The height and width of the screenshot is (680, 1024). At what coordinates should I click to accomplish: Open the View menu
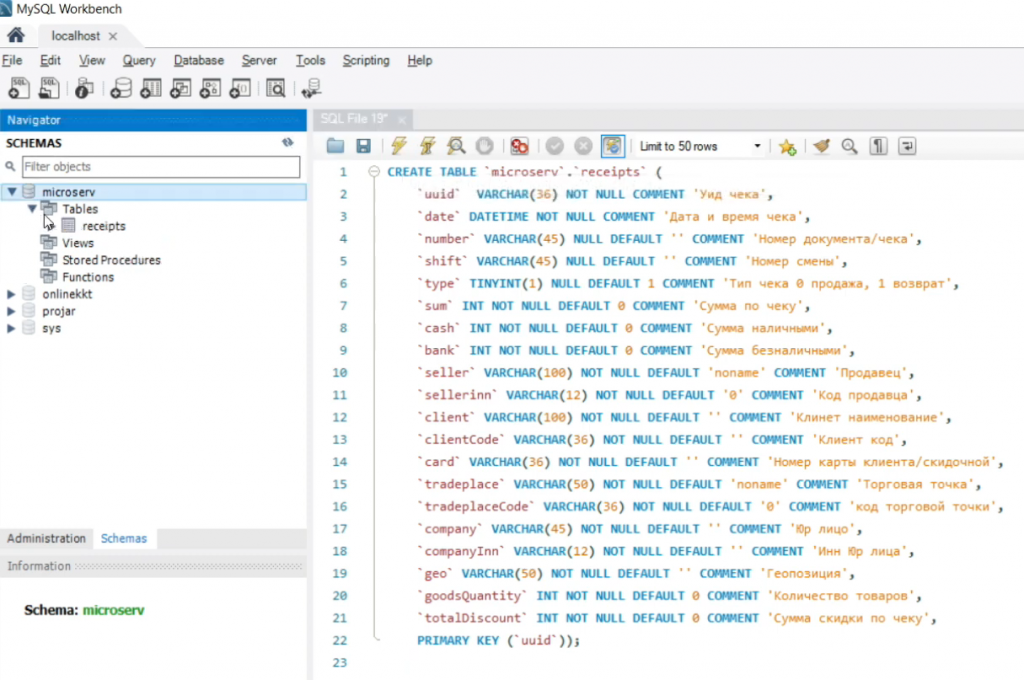91,60
